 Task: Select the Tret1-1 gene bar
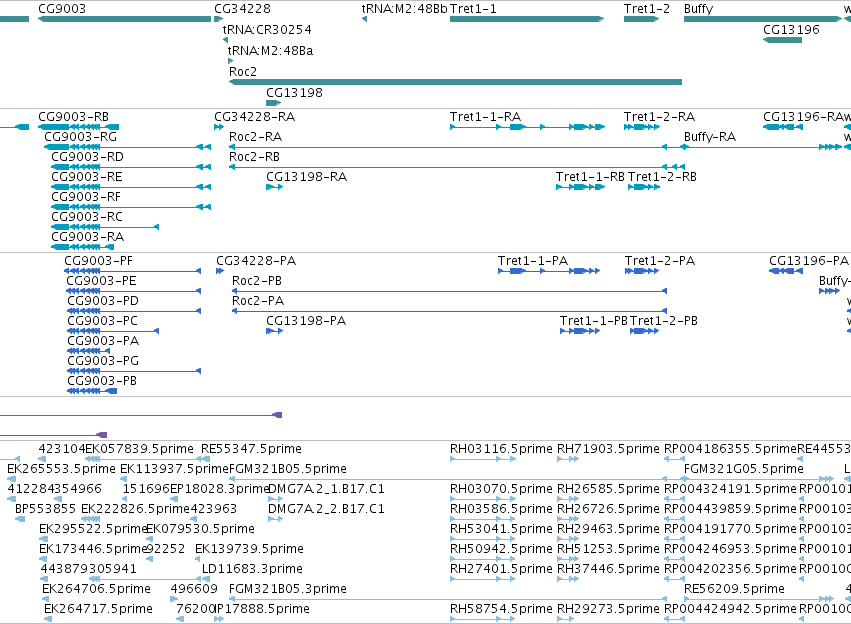(x=527, y=19)
